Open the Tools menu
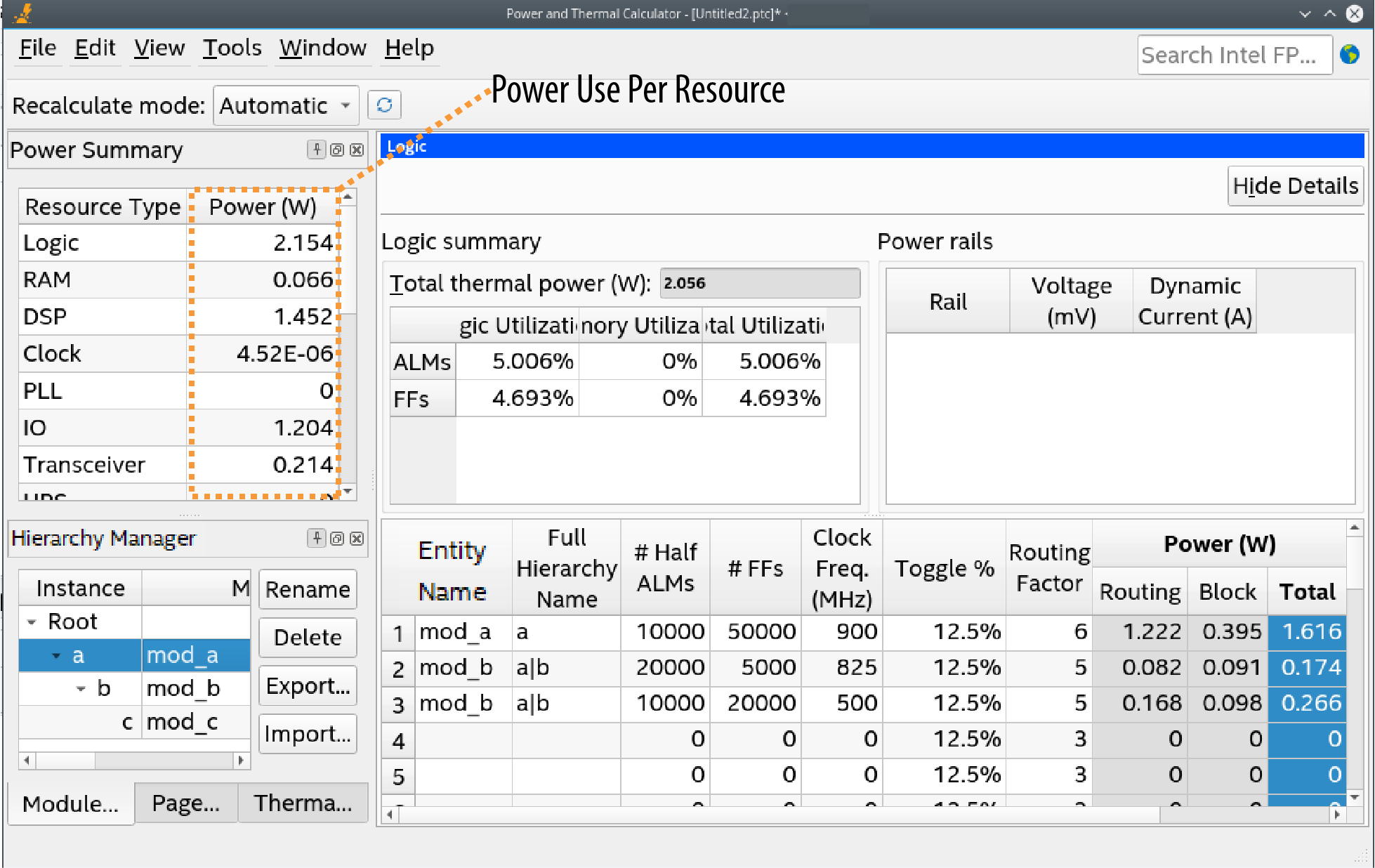Image resolution: width=1375 pixels, height=868 pixels. (232, 48)
